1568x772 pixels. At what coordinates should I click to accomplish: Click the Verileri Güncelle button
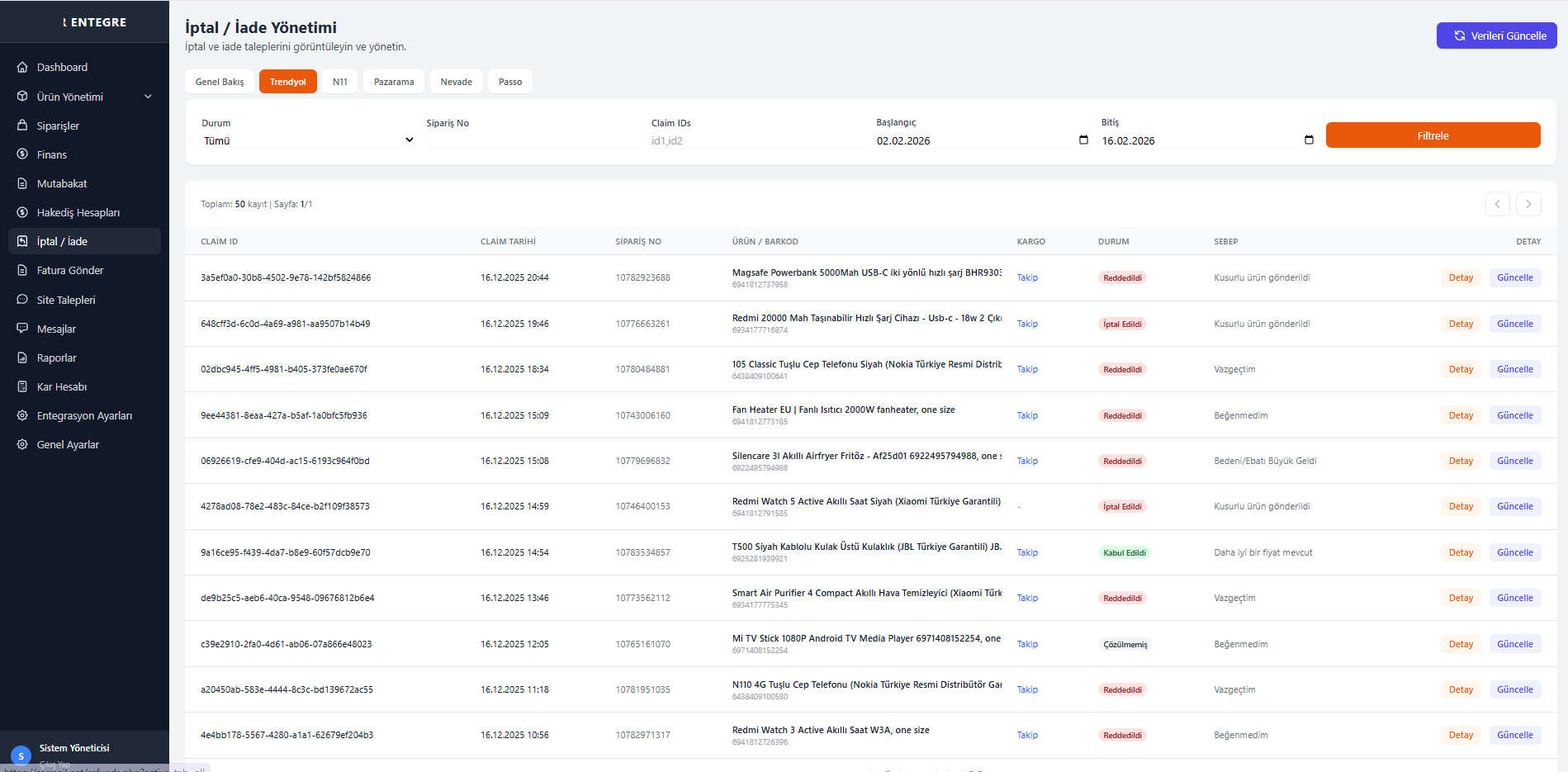point(1496,36)
